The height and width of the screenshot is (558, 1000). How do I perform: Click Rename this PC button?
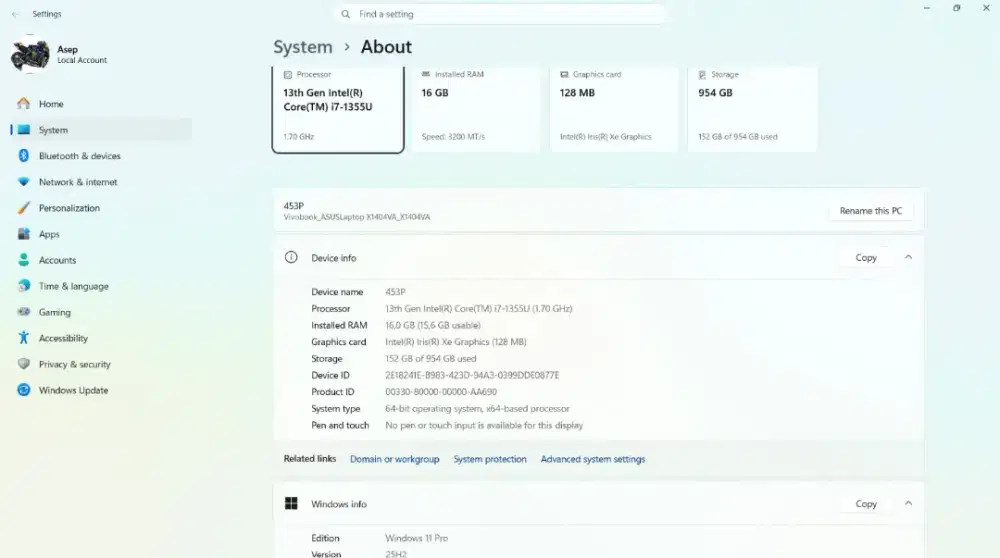pyautogui.click(x=871, y=210)
